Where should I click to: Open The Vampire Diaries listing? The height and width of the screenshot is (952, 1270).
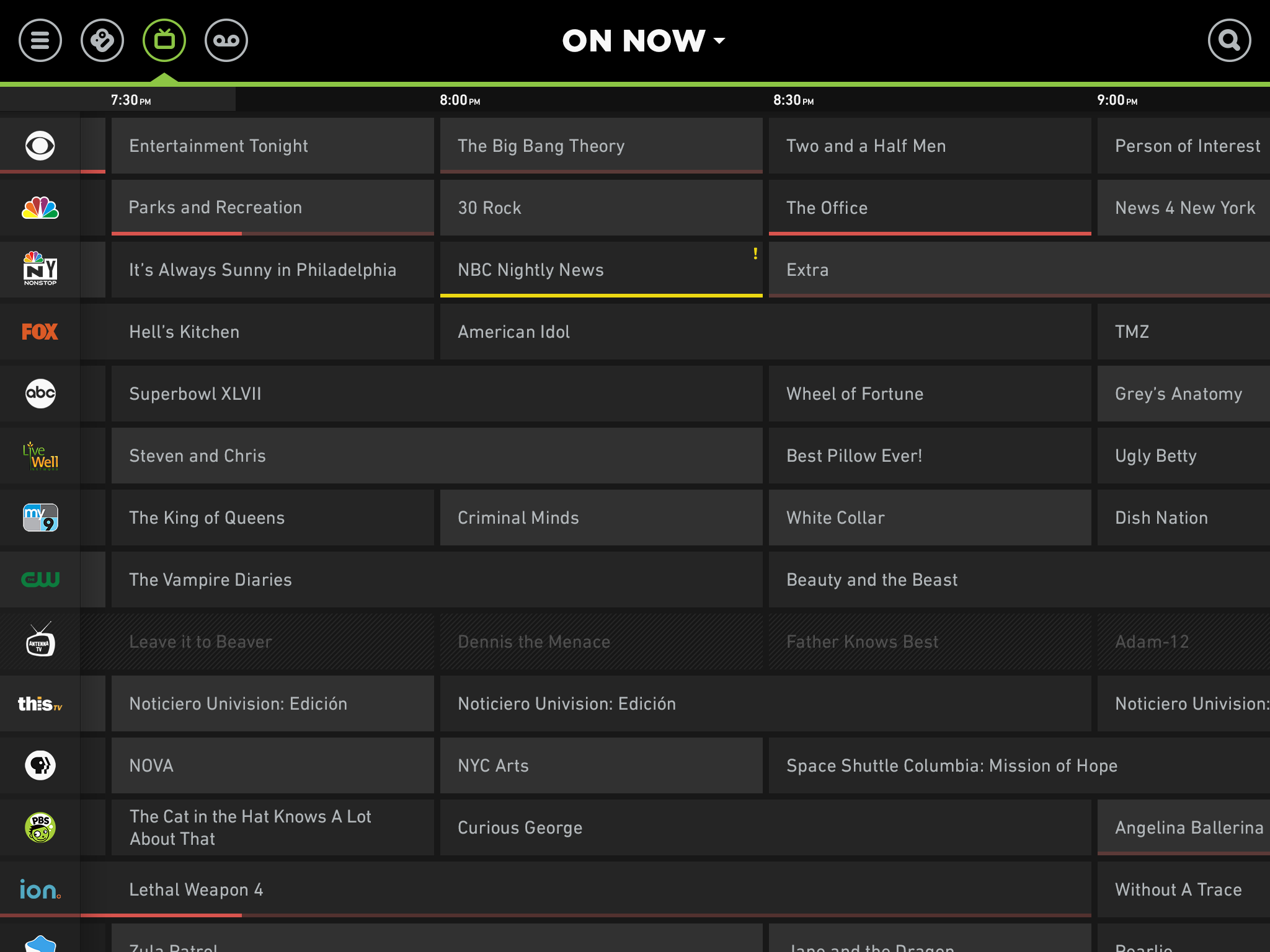tap(437, 580)
